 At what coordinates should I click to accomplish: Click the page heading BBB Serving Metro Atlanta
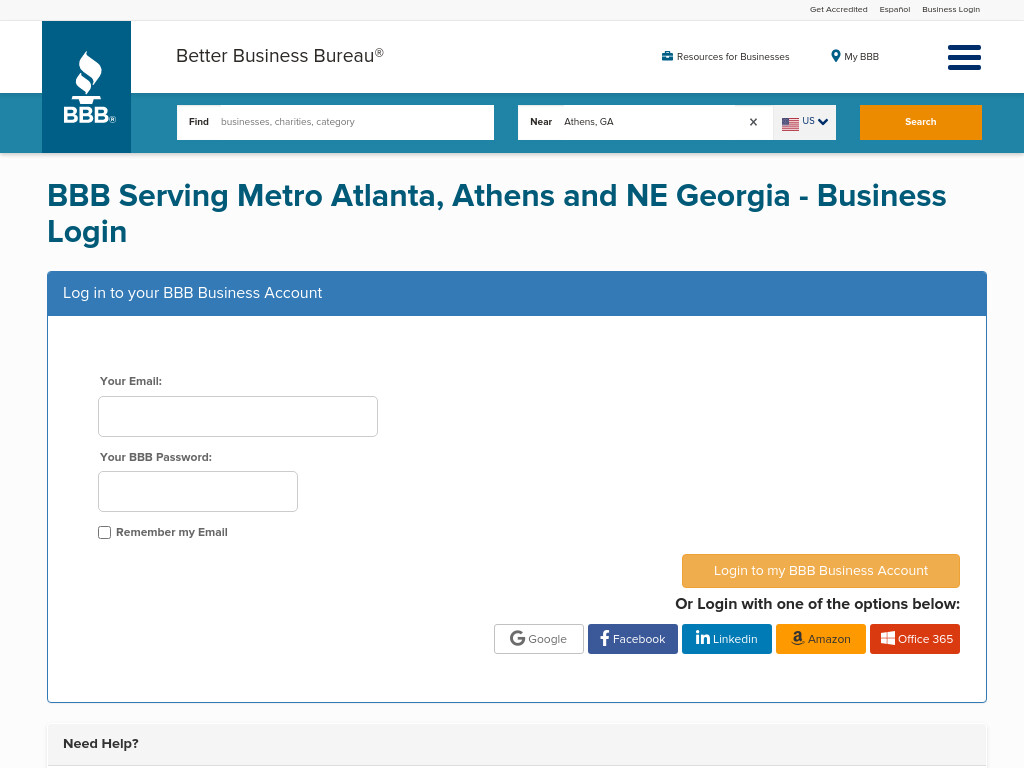(x=496, y=214)
